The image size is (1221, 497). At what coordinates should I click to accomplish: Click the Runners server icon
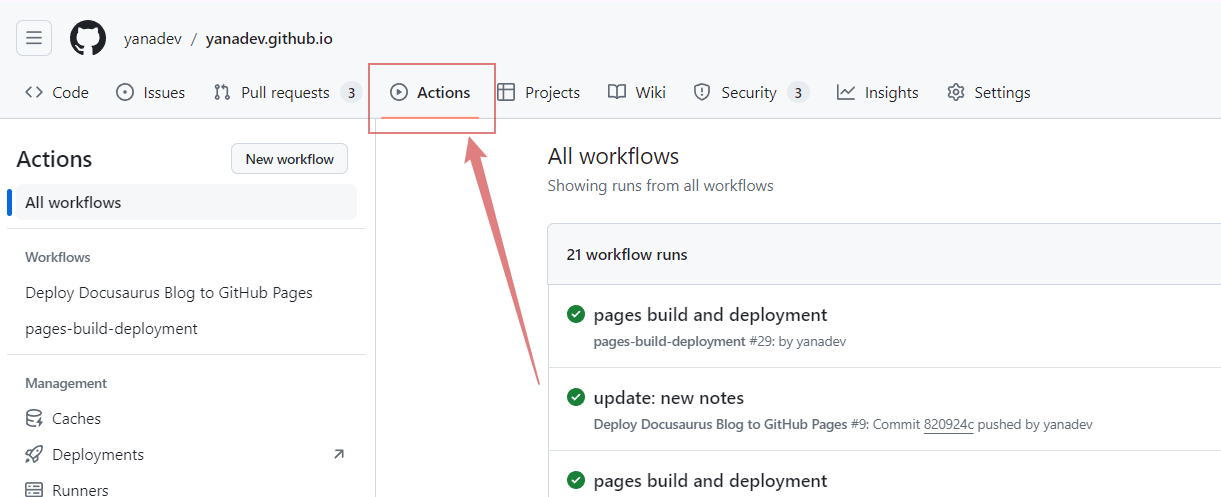pyautogui.click(x=34, y=489)
